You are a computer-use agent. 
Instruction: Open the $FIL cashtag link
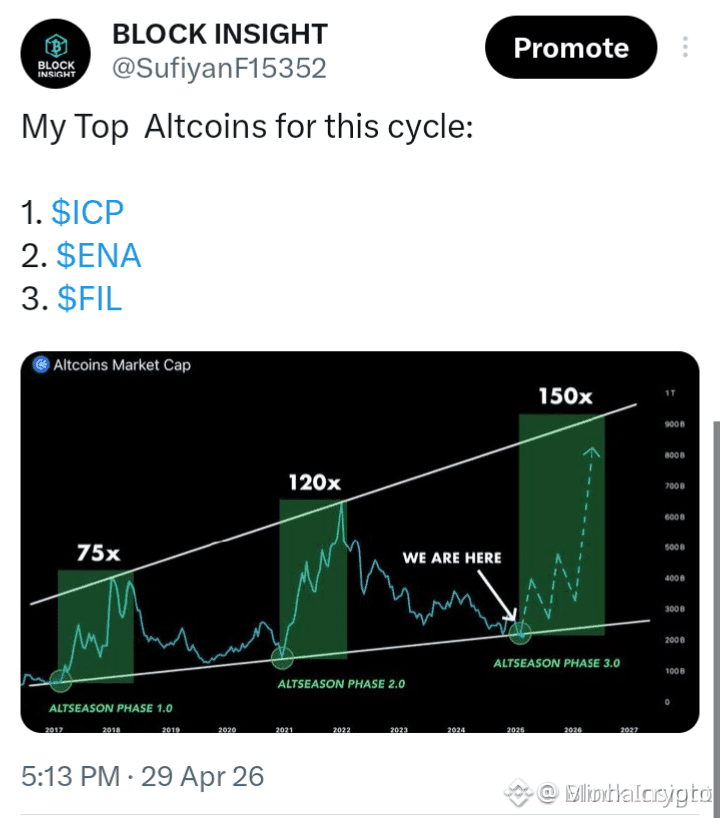(x=90, y=299)
